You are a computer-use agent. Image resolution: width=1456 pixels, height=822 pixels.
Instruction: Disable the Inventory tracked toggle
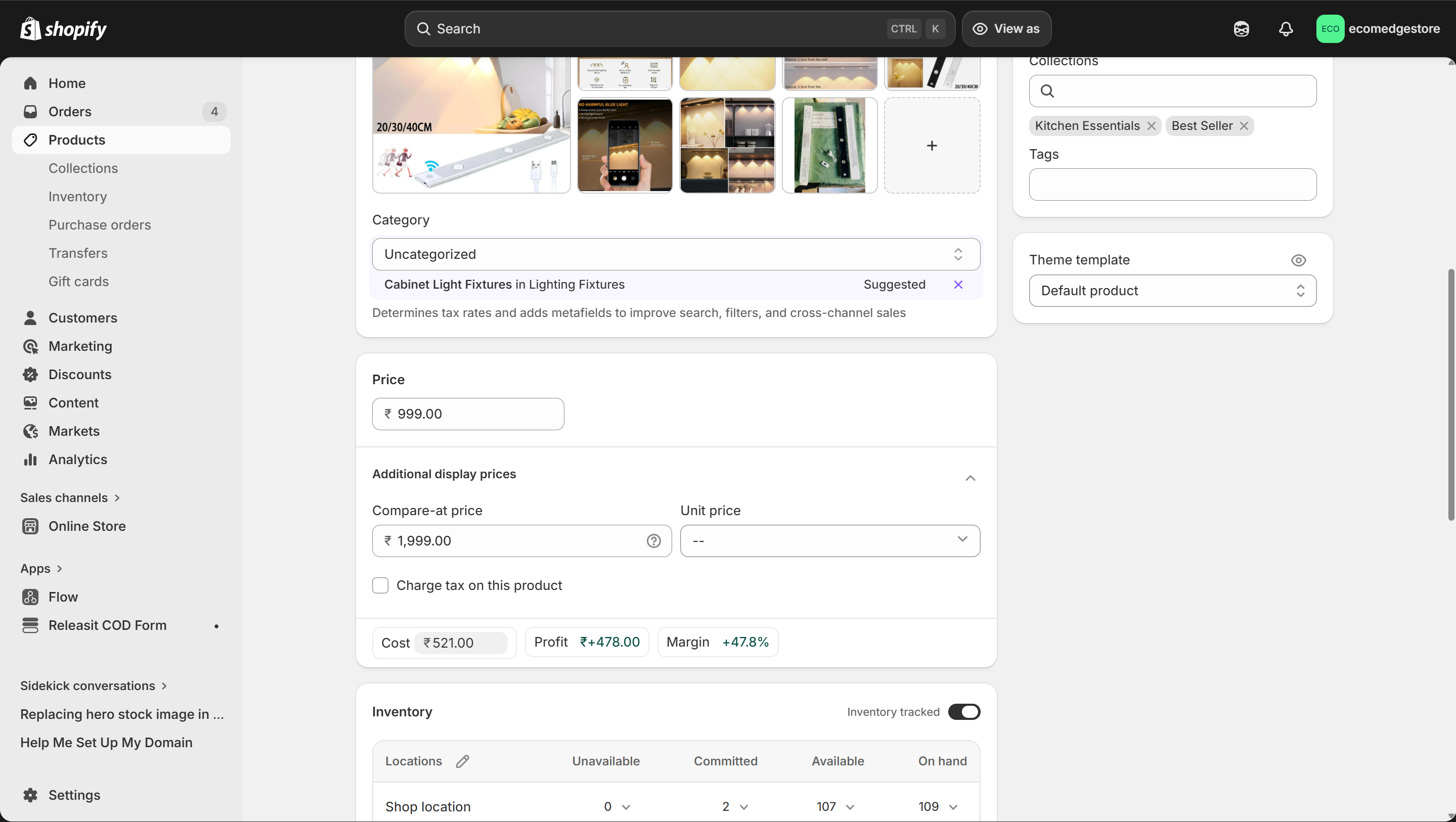(x=964, y=712)
